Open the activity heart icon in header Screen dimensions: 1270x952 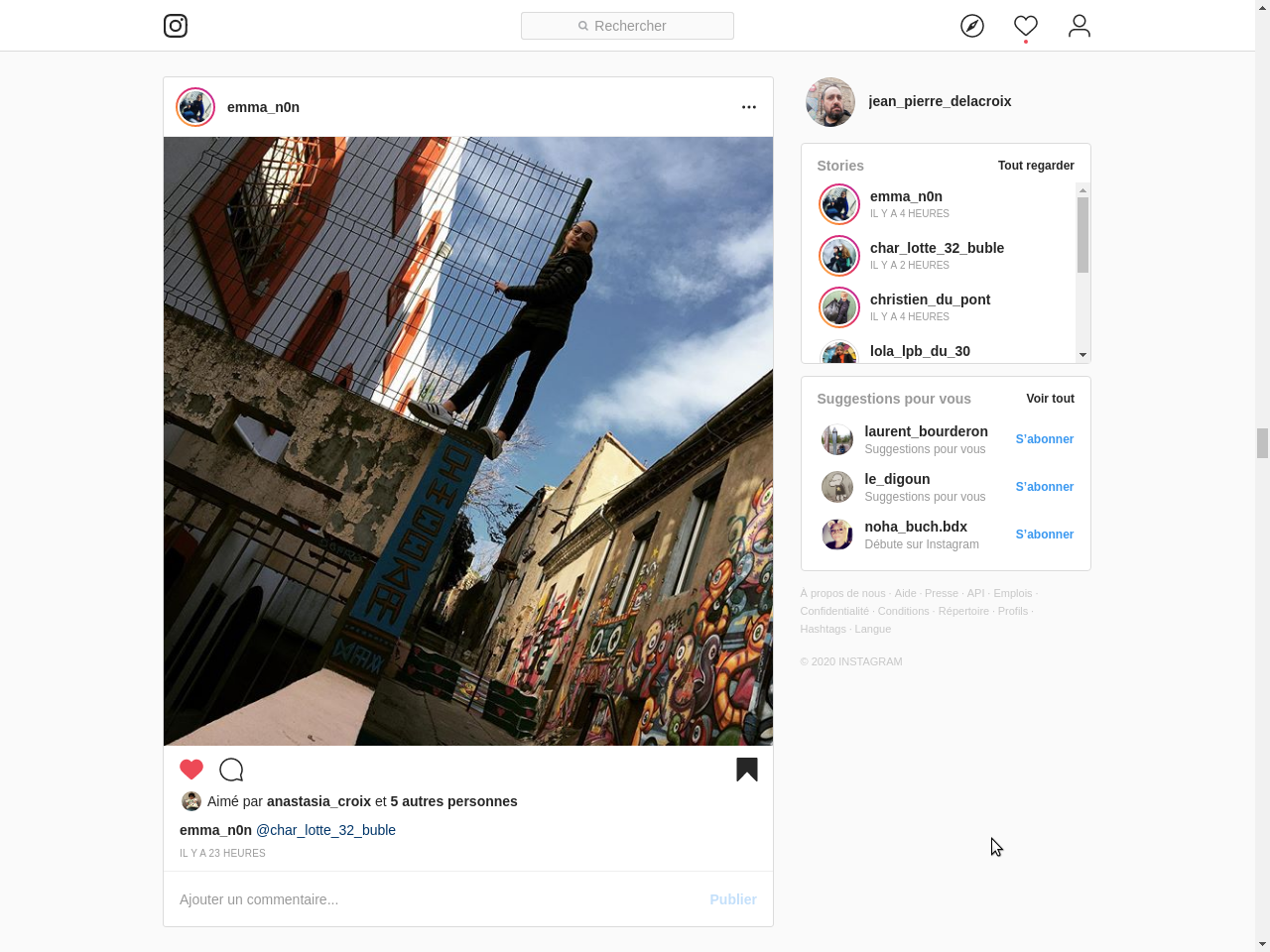pos(1026,26)
